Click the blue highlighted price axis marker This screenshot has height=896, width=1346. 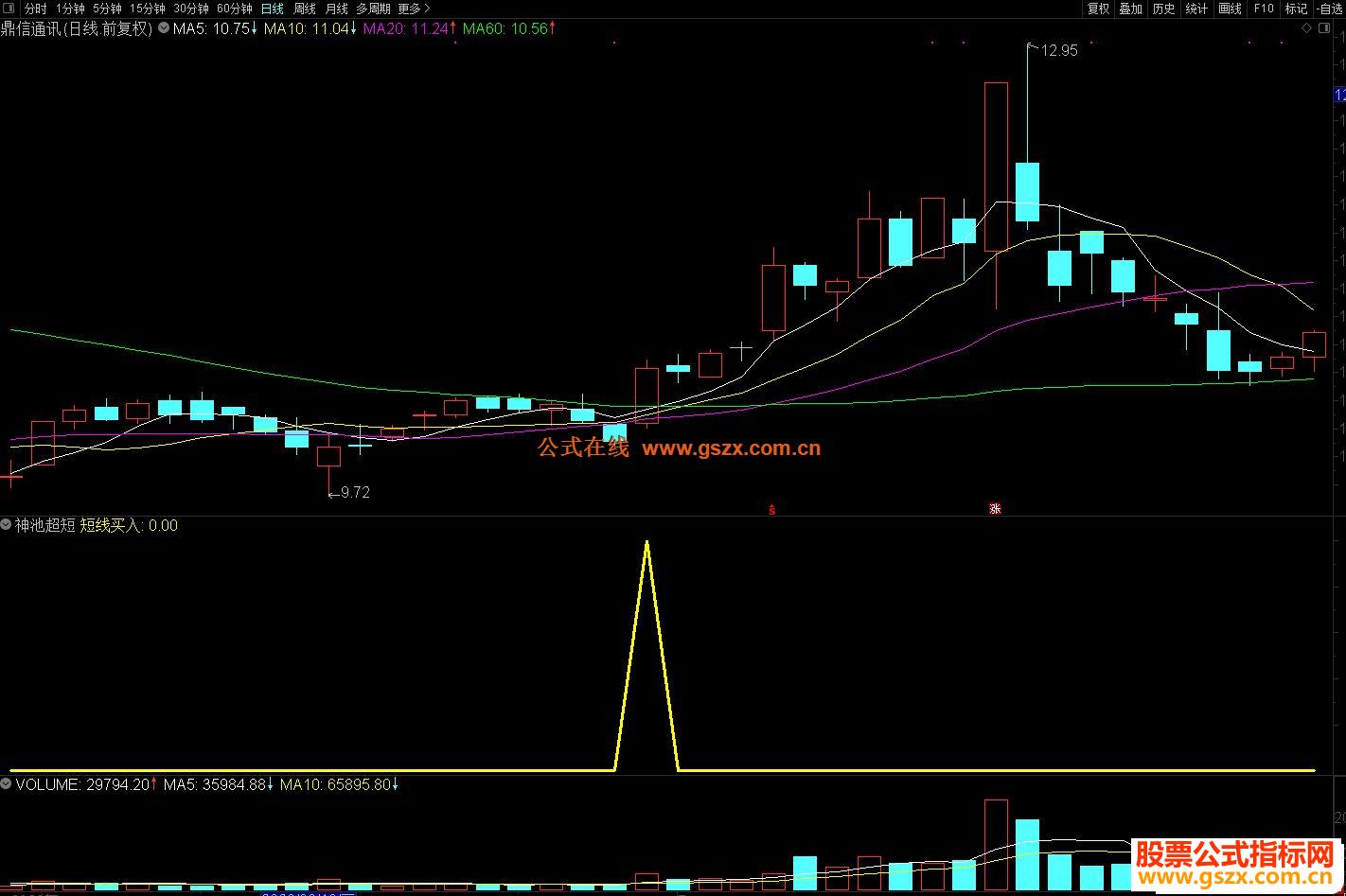[x=1339, y=95]
